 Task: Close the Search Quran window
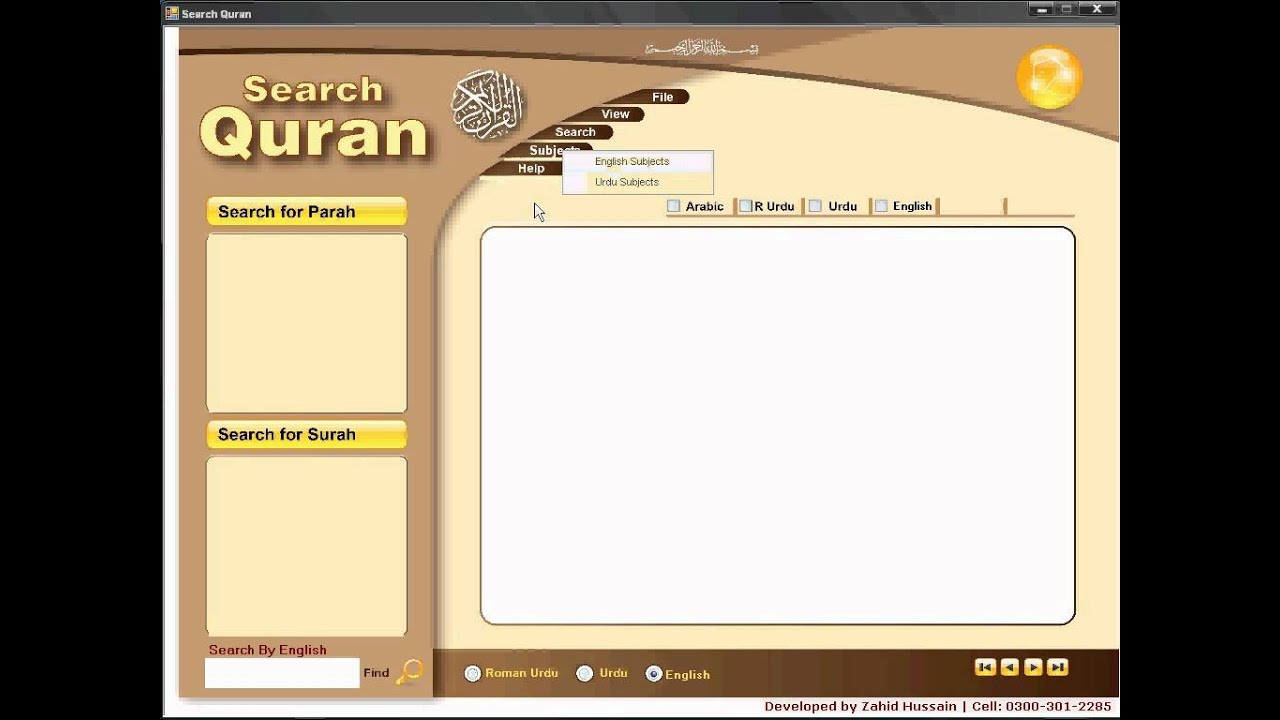(x=1097, y=9)
